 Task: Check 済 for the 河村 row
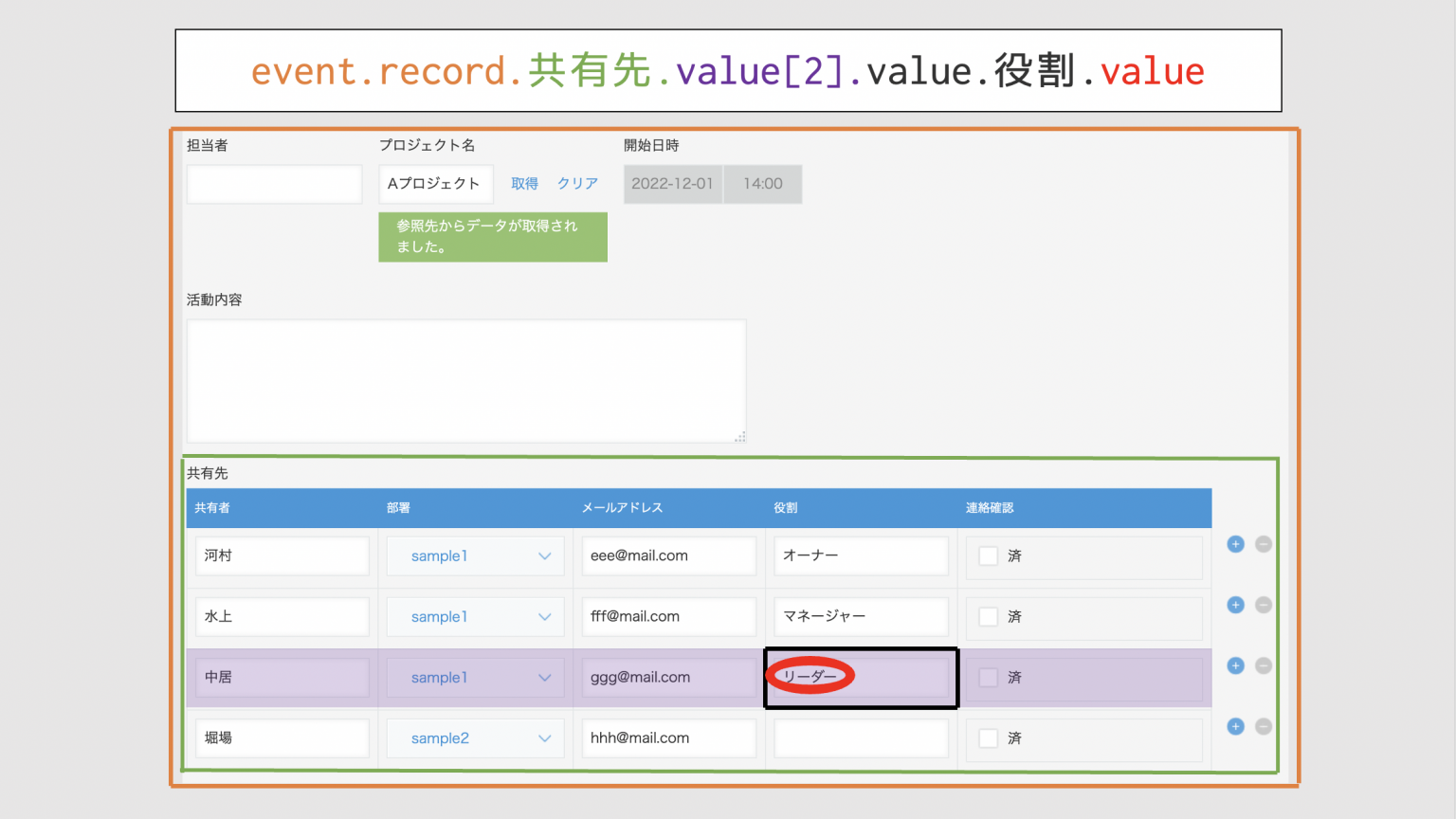coord(989,557)
